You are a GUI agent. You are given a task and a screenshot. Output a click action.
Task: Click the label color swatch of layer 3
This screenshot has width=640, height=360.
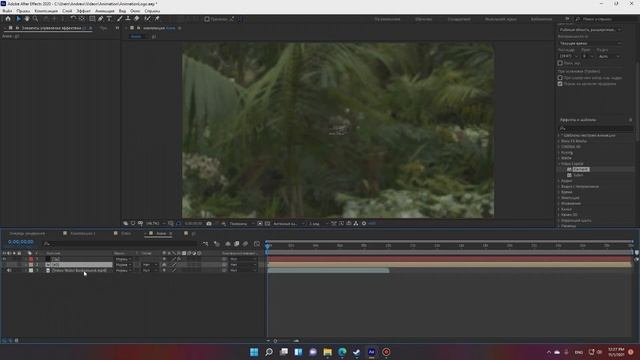[x=31, y=270]
